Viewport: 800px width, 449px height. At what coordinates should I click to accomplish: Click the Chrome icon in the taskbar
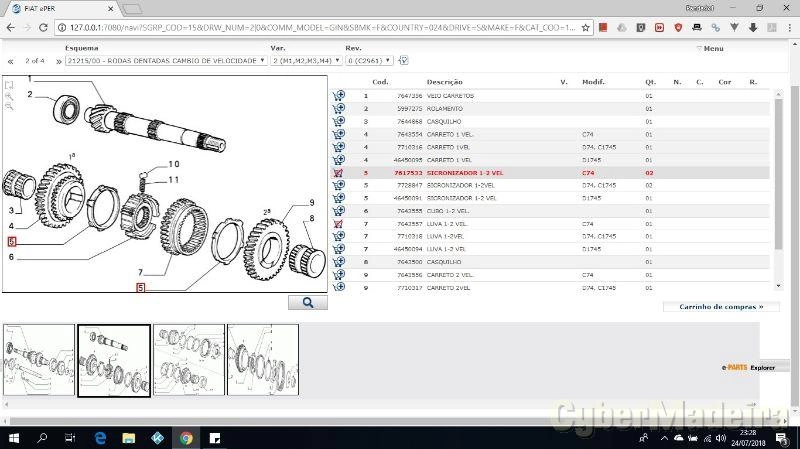186,438
